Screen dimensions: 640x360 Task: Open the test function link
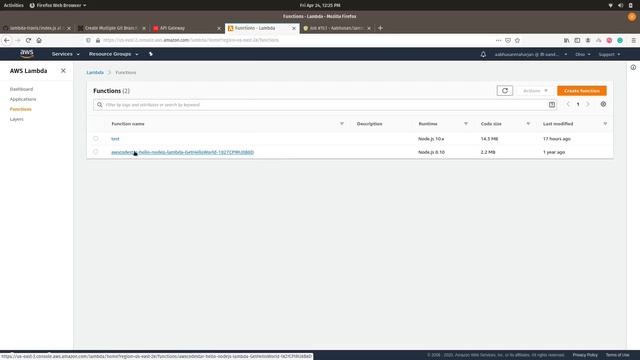(x=115, y=139)
